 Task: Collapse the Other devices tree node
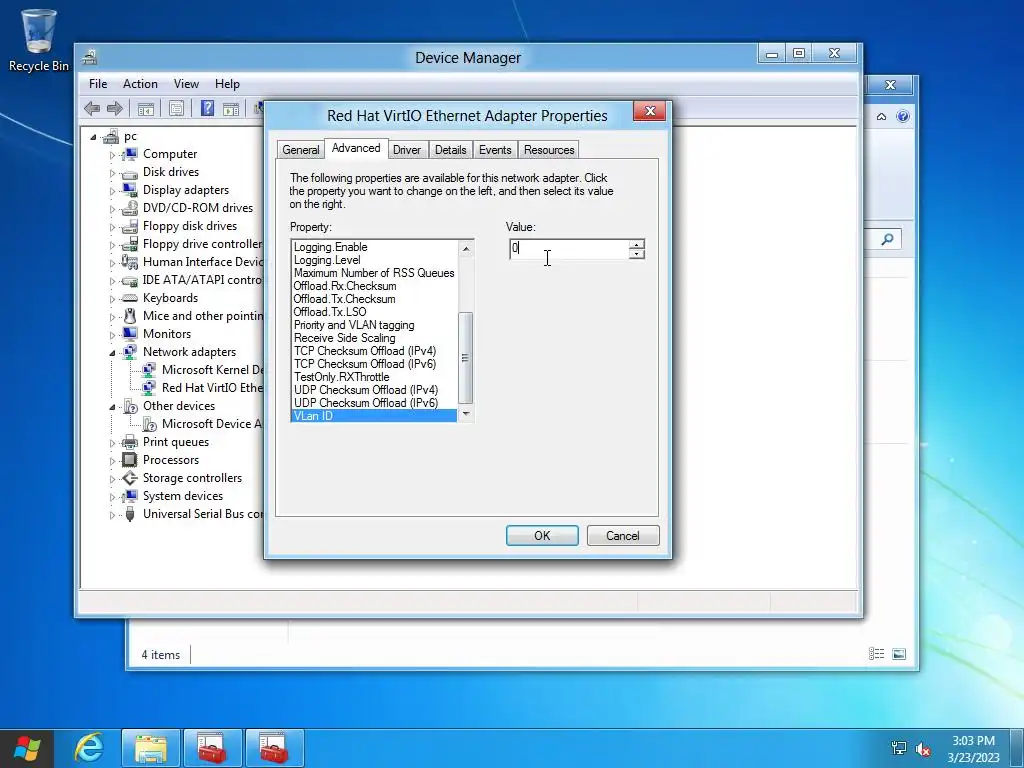pyautogui.click(x=112, y=407)
